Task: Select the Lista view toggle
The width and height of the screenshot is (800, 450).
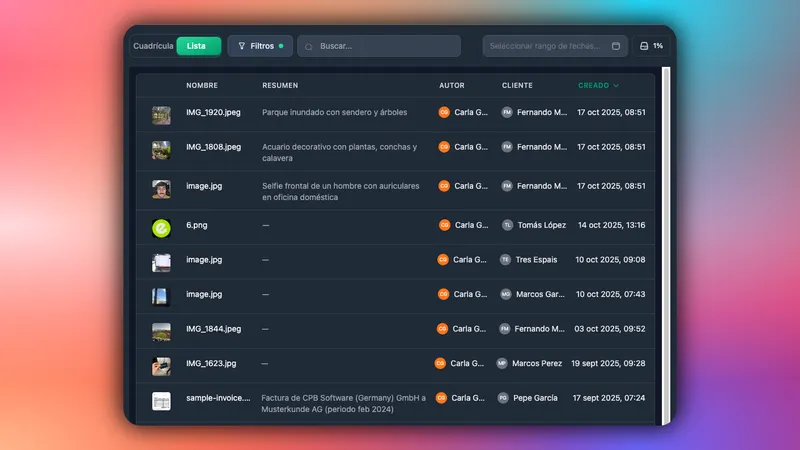Action: tap(198, 46)
